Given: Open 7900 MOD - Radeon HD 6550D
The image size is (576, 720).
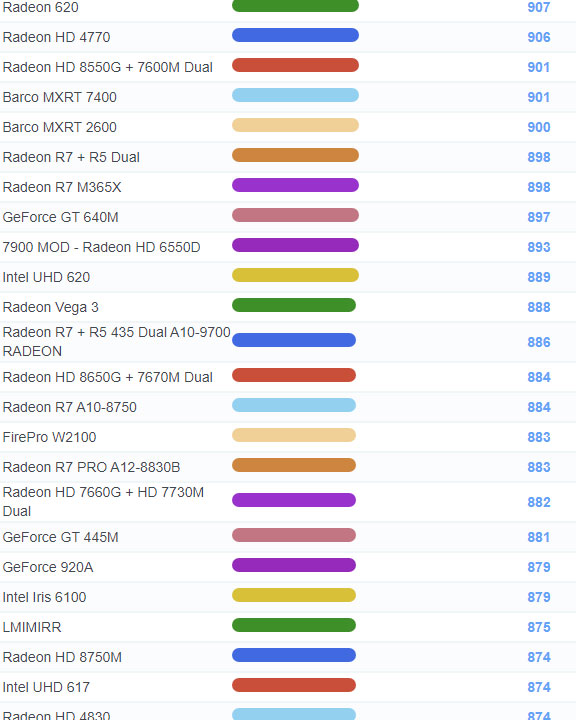Looking at the screenshot, I should pyautogui.click(x=101, y=247).
